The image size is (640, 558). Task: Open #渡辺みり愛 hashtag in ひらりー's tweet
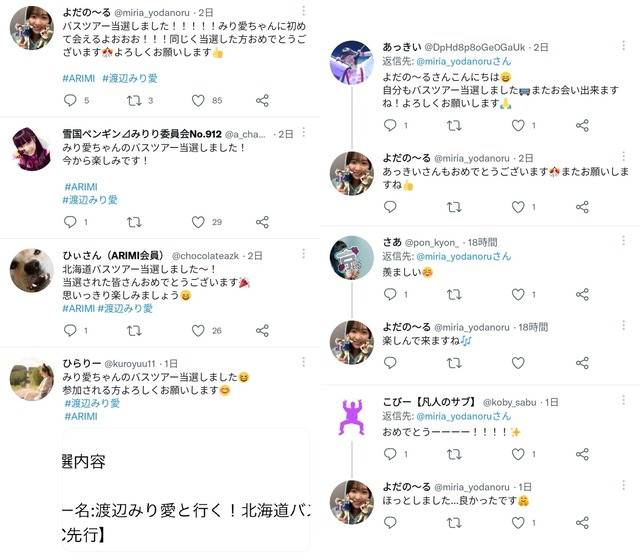click(92, 404)
